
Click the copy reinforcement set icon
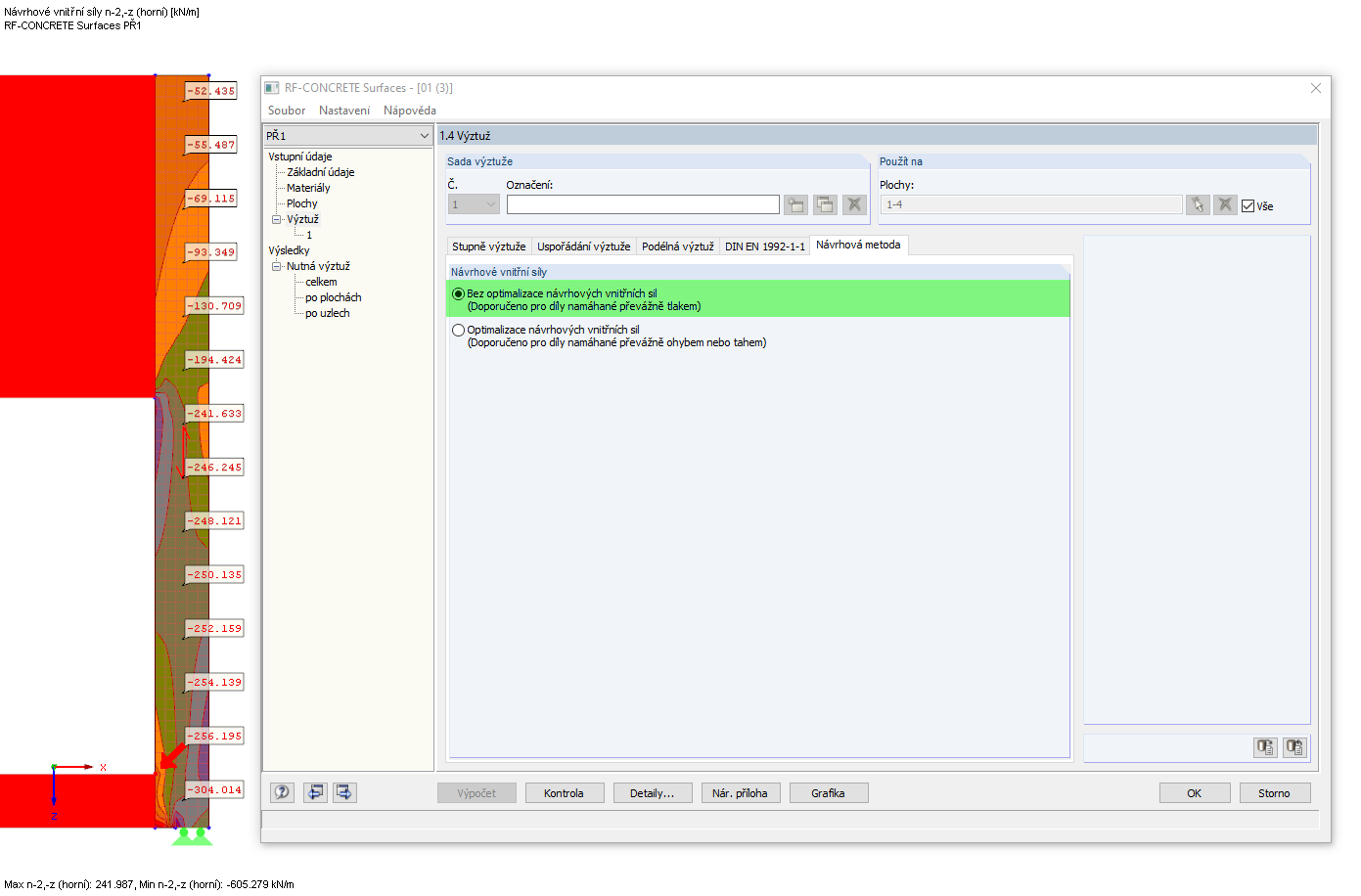coord(825,204)
